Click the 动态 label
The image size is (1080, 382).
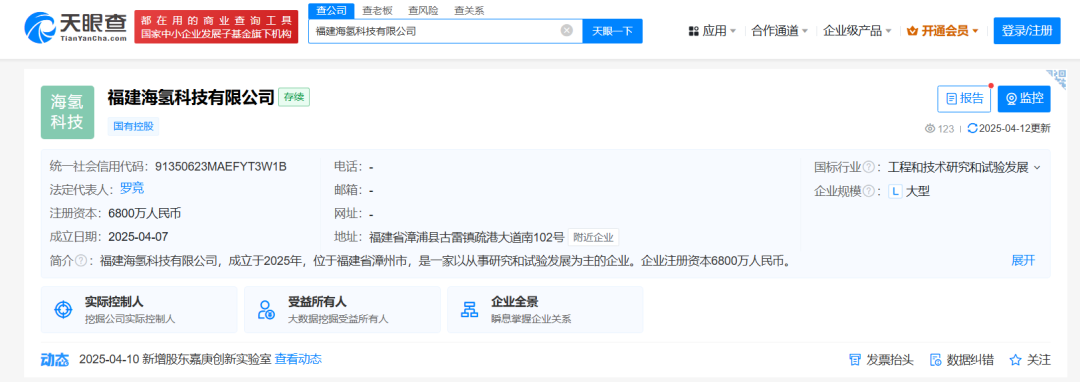coord(55,360)
